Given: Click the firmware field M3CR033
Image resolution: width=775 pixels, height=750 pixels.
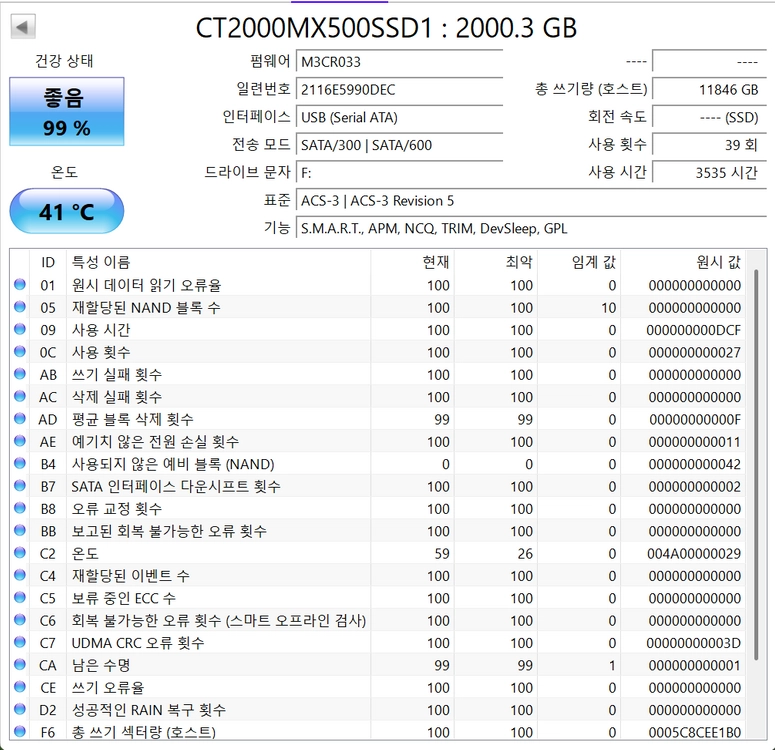Looking at the screenshot, I should point(399,62).
